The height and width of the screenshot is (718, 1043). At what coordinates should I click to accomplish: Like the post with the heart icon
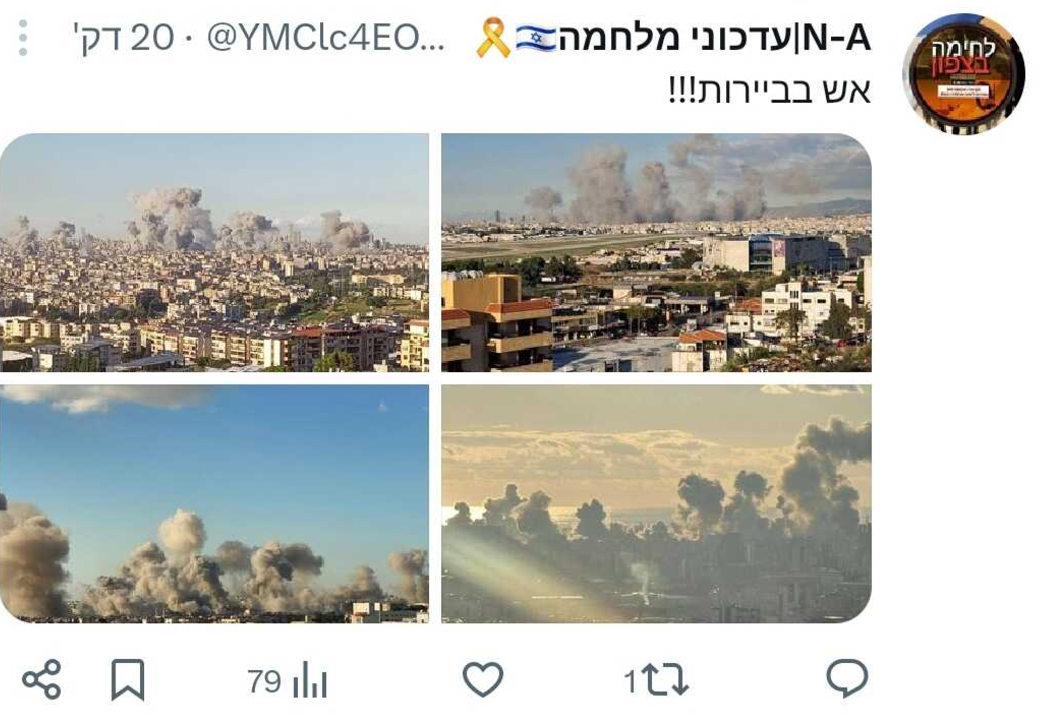(483, 679)
